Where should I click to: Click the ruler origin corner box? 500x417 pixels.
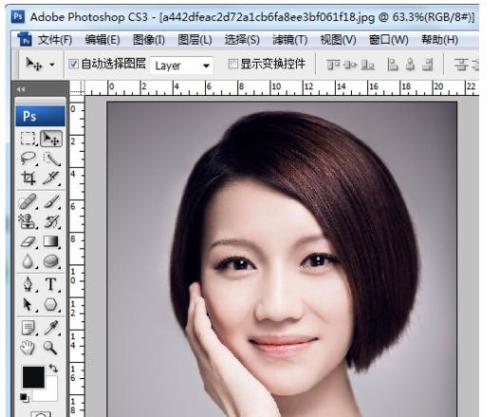[77, 88]
